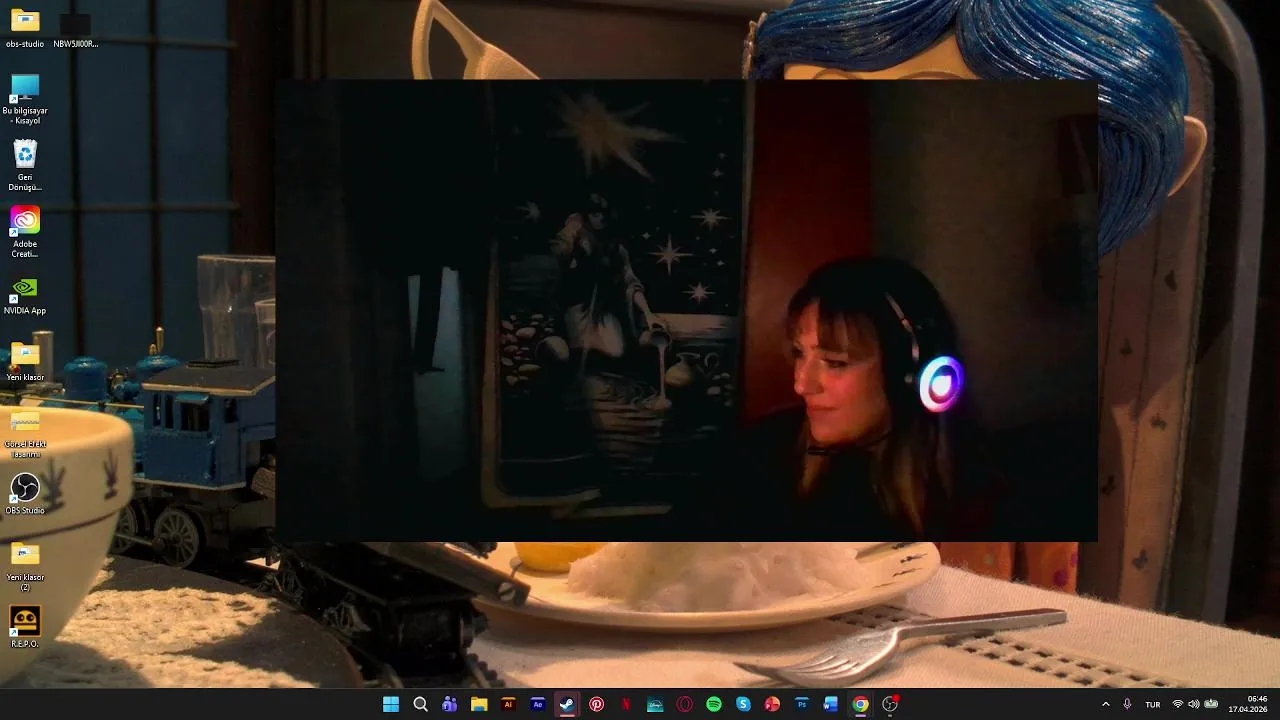Open the red-pink circular app in taskbar
Image resolution: width=1280 pixels, height=720 pixels.
(x=772, y=704)
